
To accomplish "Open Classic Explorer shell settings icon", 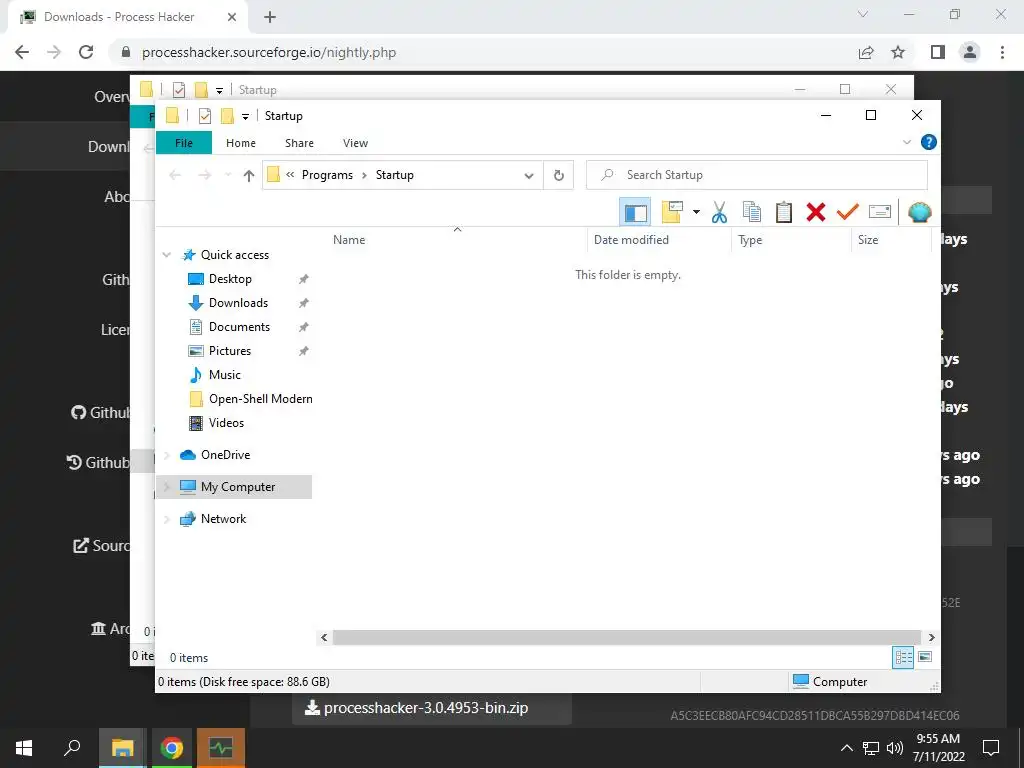I will pyautogui.click(x=920, y=212).
